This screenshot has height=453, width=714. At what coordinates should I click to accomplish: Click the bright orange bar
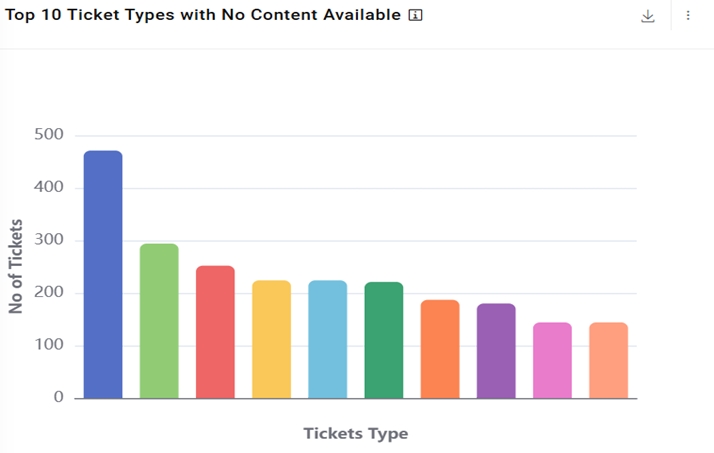click(440, 349)
